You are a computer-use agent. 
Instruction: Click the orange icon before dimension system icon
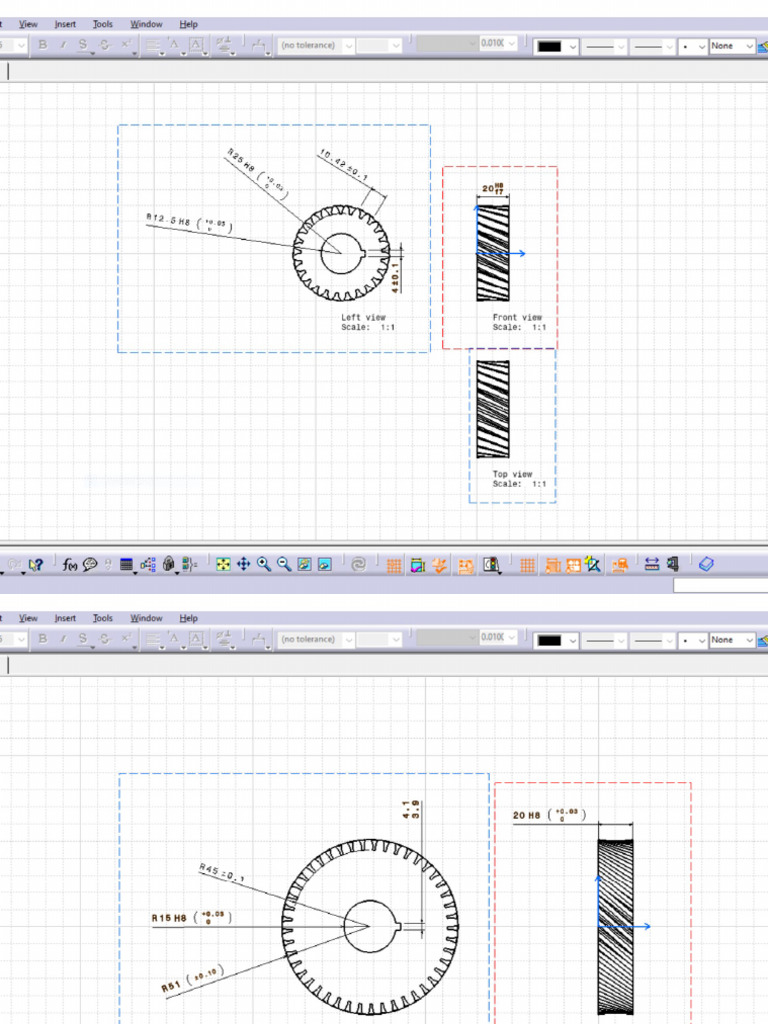[619, 566]
